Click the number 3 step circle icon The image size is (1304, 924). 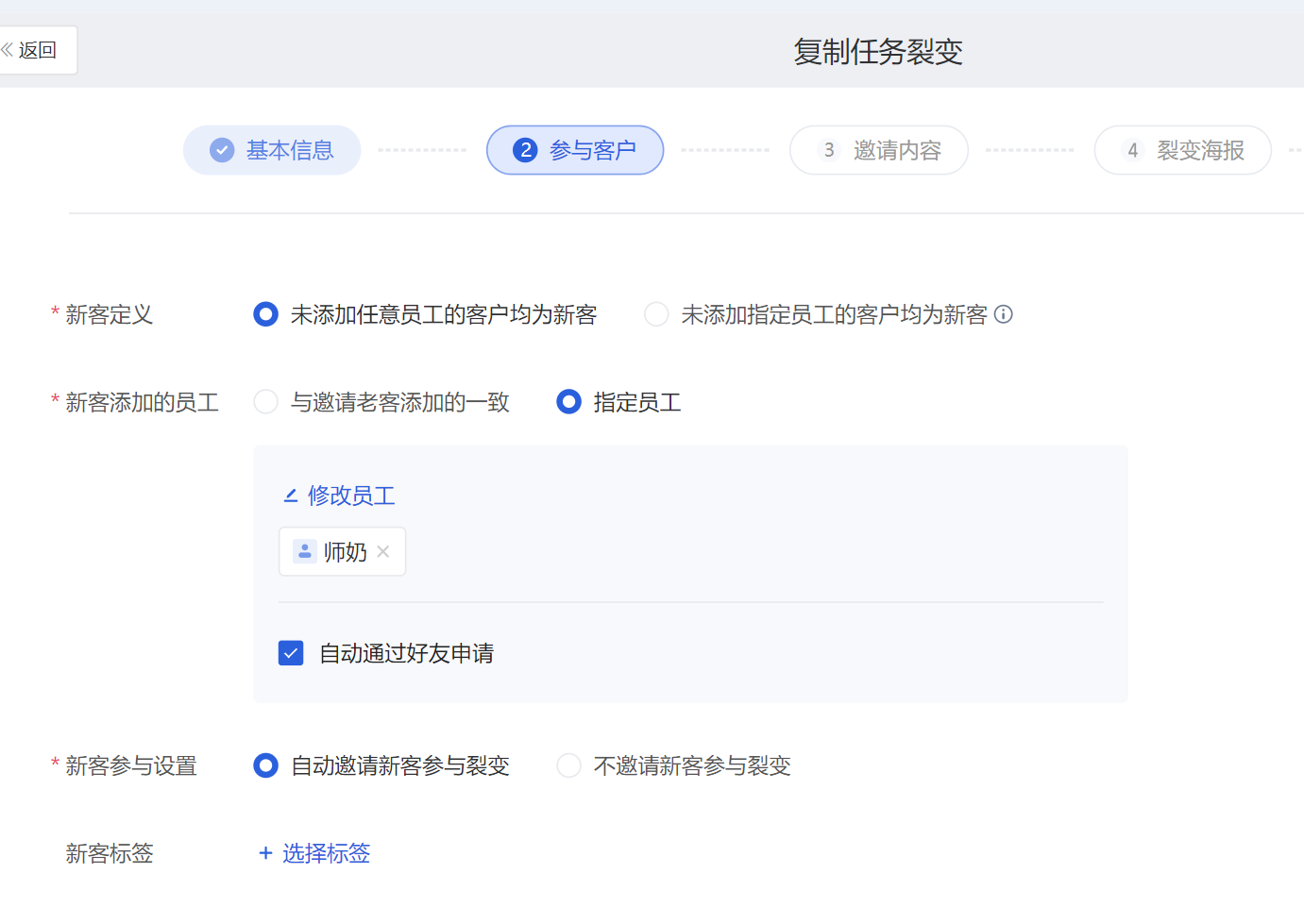[828, 150]
